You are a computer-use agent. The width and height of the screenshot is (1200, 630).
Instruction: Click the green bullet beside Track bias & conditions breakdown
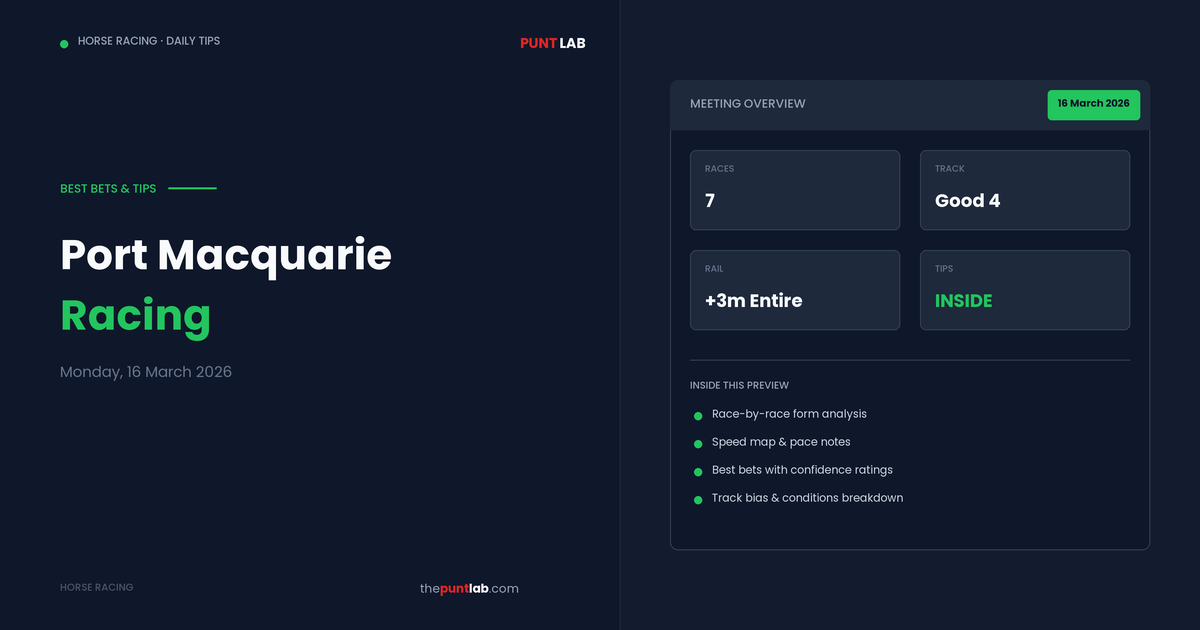[x=698, y=500]
